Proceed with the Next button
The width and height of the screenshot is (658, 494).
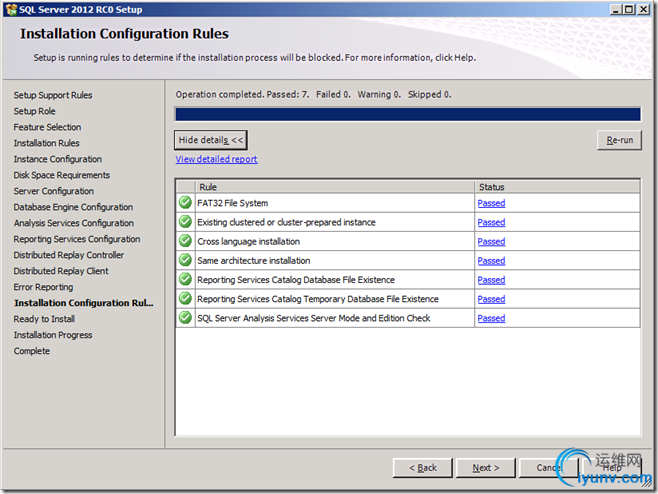coord(486,468)
